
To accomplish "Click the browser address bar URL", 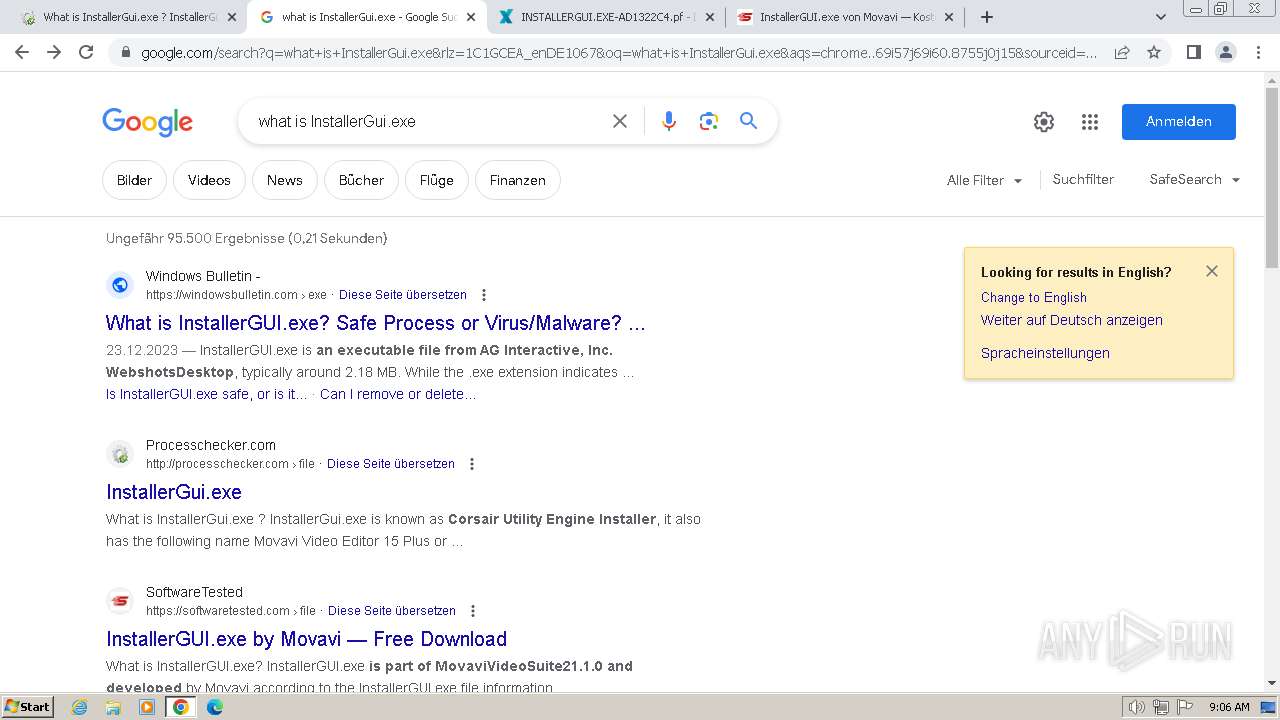I will pos(619,52).
